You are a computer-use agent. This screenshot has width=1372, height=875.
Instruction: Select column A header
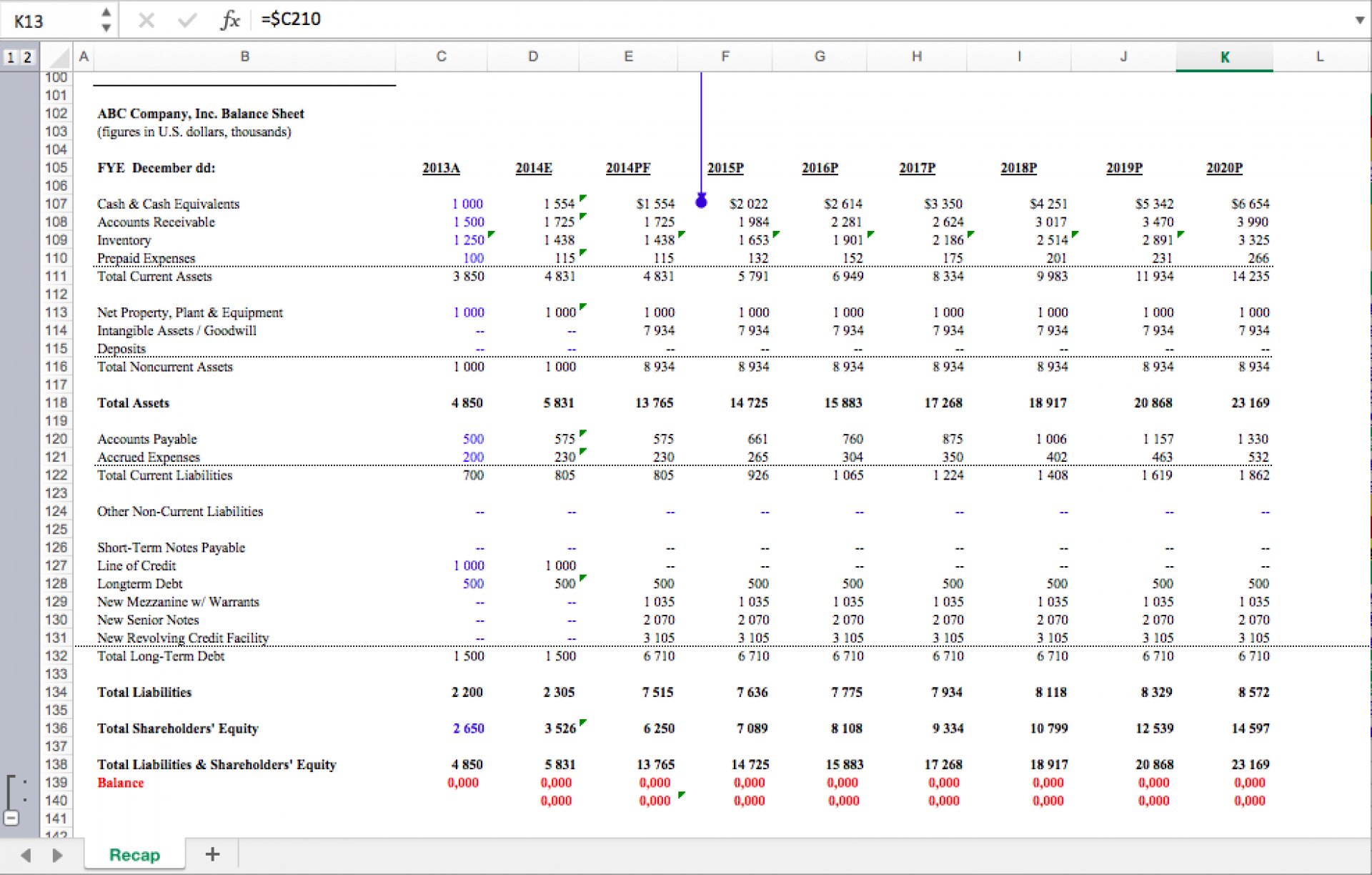pos(84,56)
